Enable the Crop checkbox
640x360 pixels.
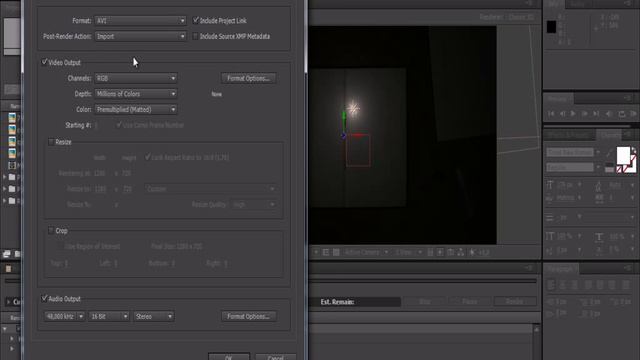[51, 231]
